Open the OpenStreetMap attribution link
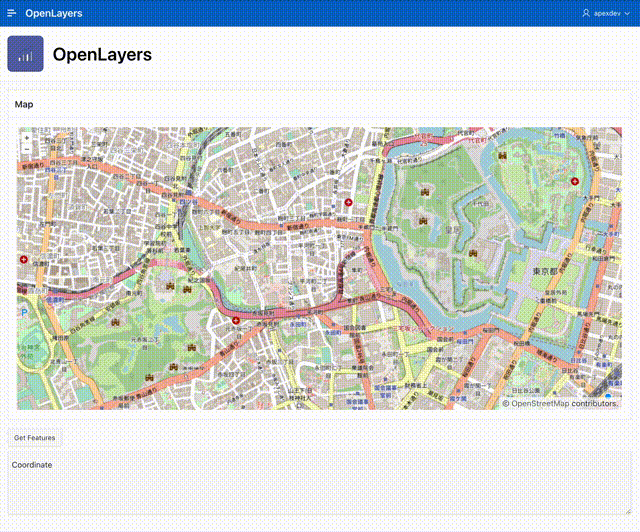The width and height of the screenshot is (640, 532). tap(539, 403)
